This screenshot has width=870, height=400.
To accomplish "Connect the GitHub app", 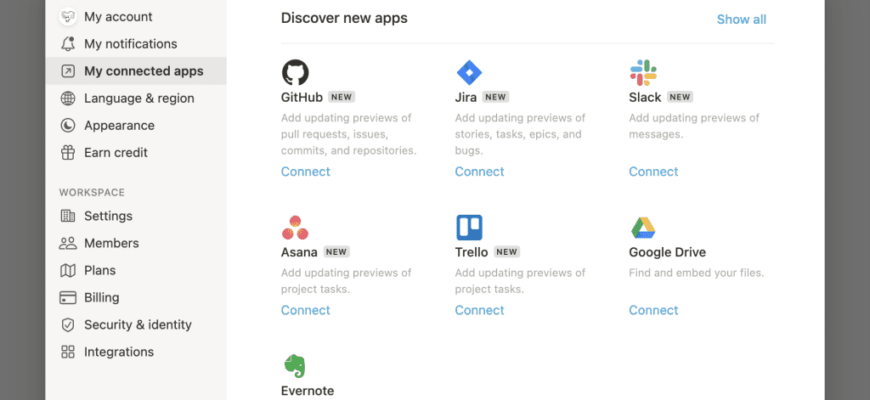I will tap(306, 171).
